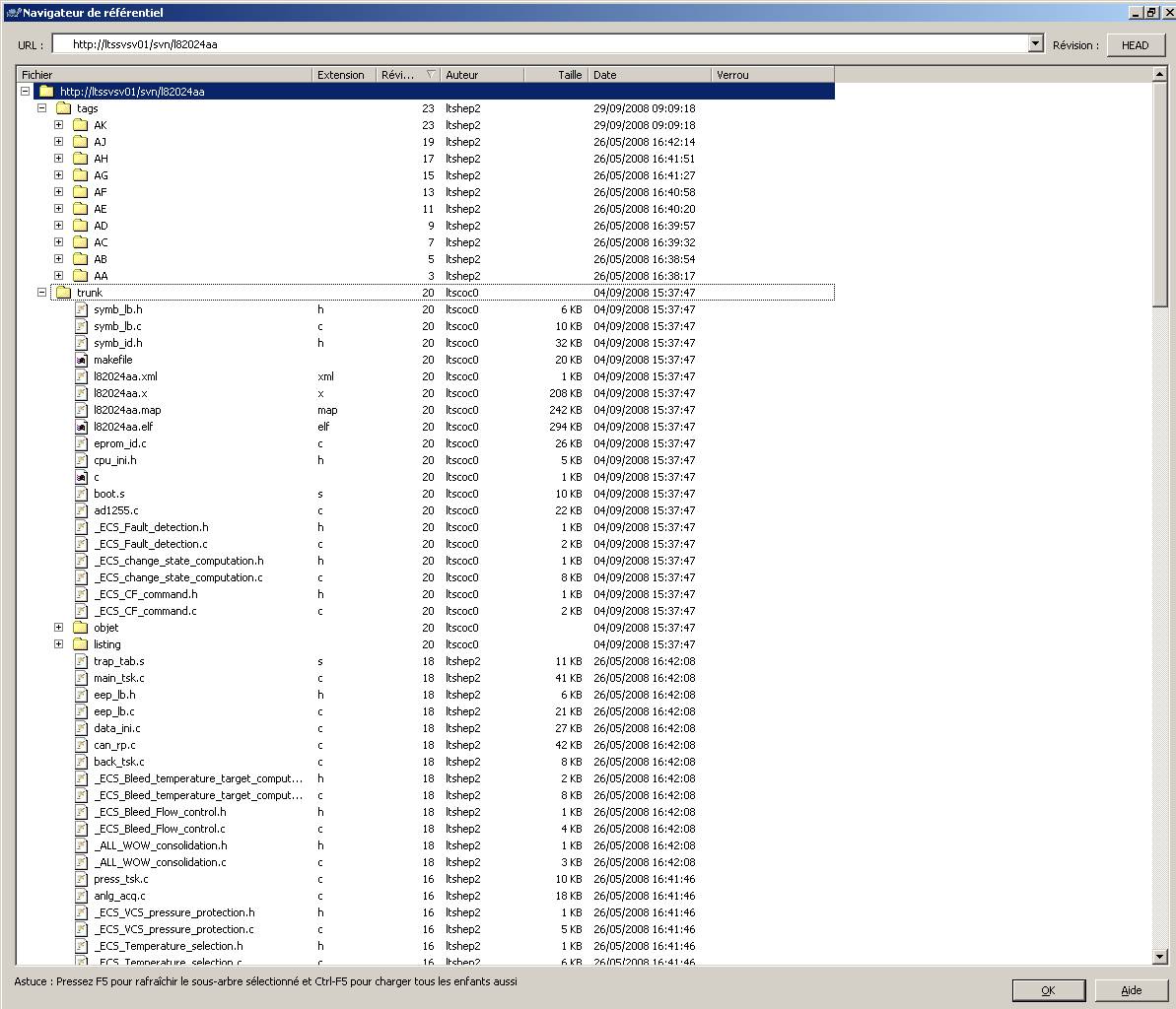Screen dimensions: 1176x1009
Task: Select _ECS_CF_command.h file name
Action: 146,594
